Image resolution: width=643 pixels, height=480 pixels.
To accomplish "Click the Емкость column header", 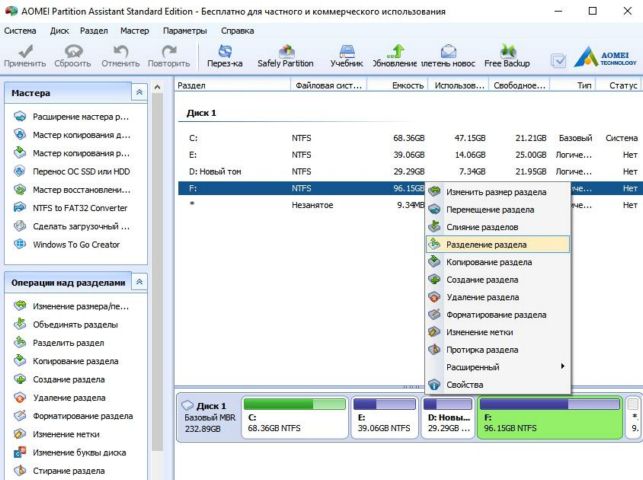I will tap(397, 85).
